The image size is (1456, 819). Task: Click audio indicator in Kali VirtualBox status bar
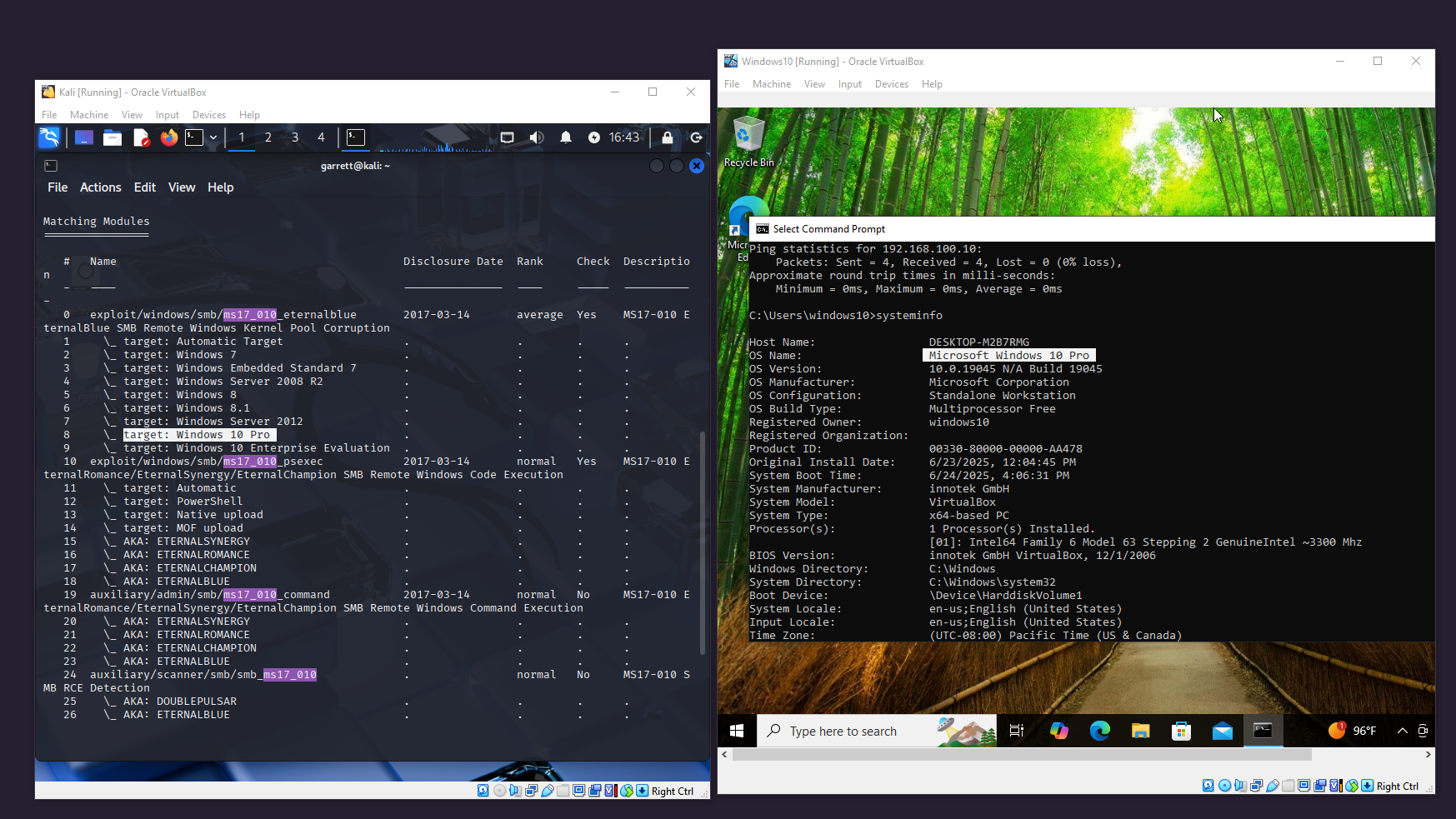pos(515,791)
